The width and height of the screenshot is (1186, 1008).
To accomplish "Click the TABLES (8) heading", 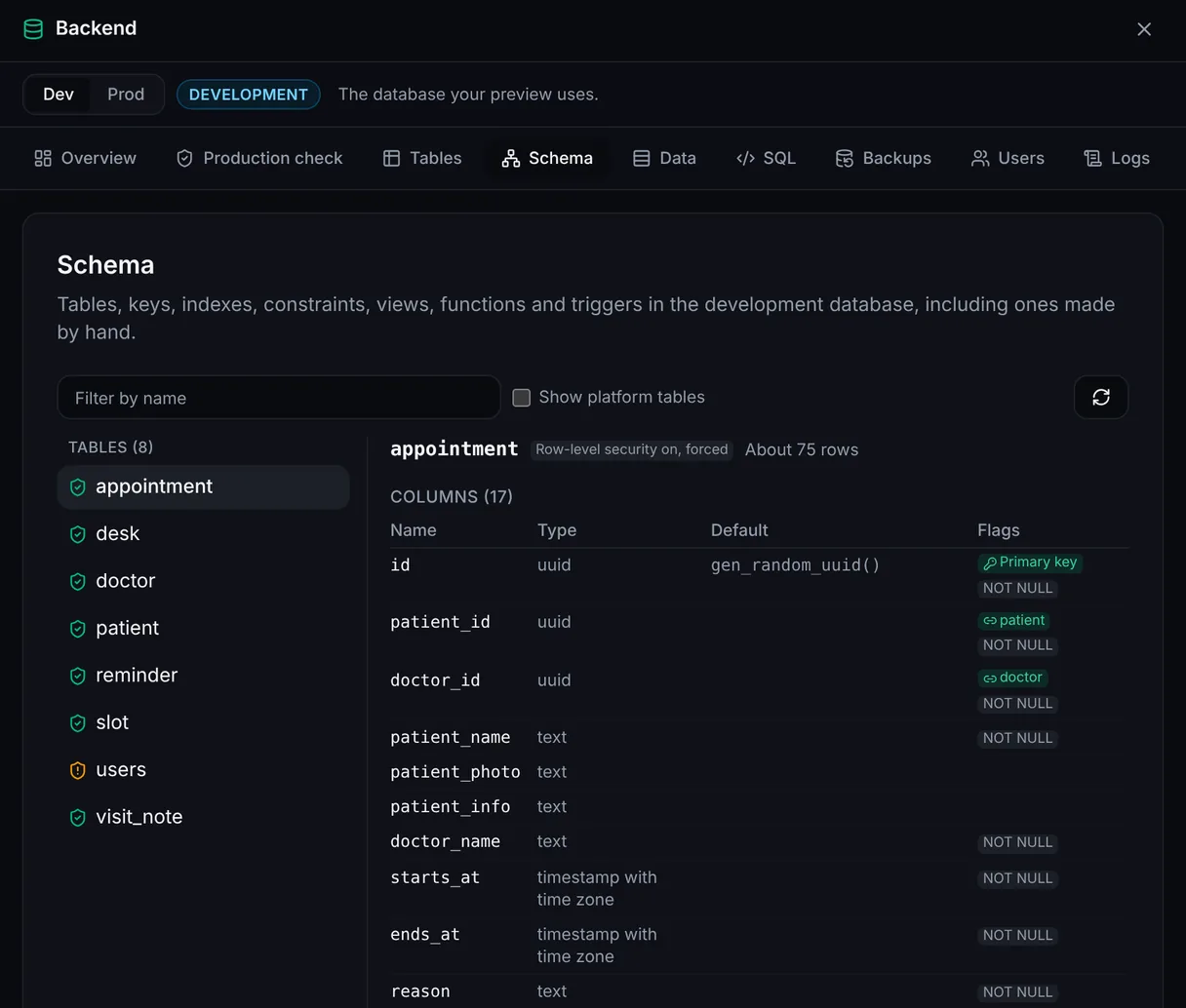I will tap(110, 447).
